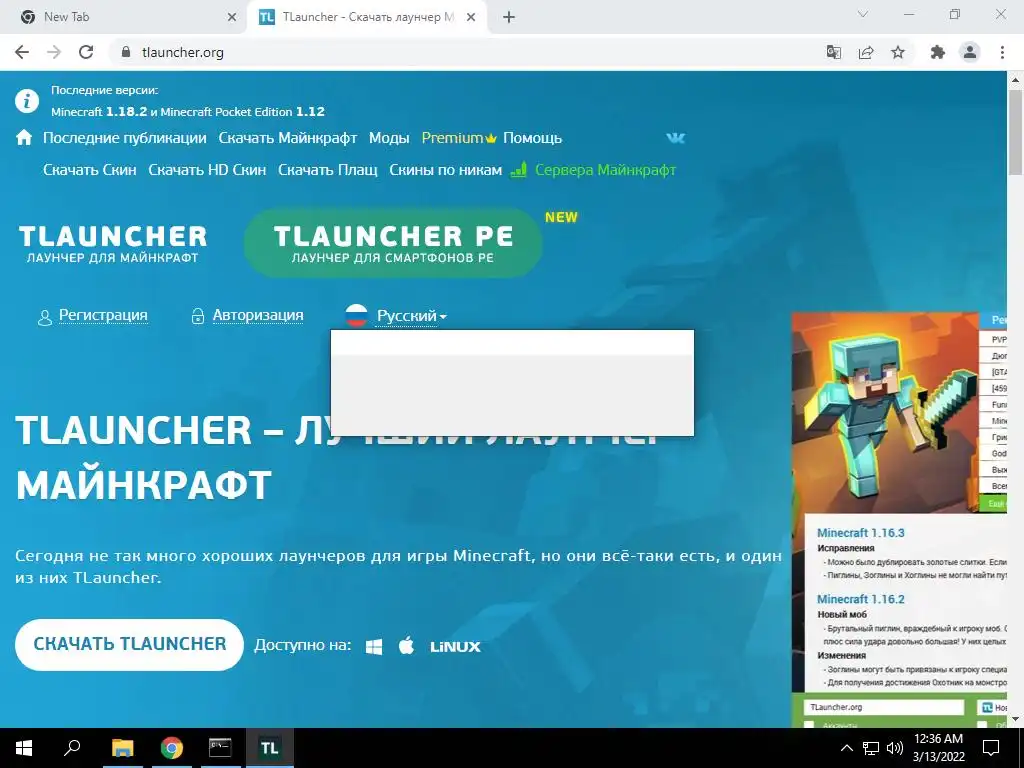Open a new browser tab
Image resolution: width=1024 pixels, height=768 pixels.
(x=509, y=18)
